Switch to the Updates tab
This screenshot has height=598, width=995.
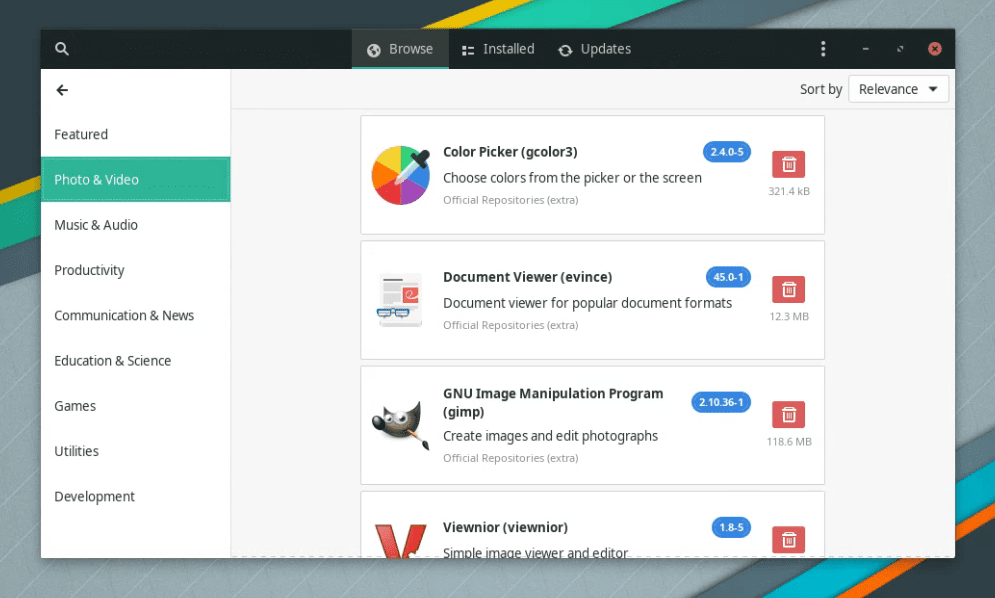coord(595,49)
